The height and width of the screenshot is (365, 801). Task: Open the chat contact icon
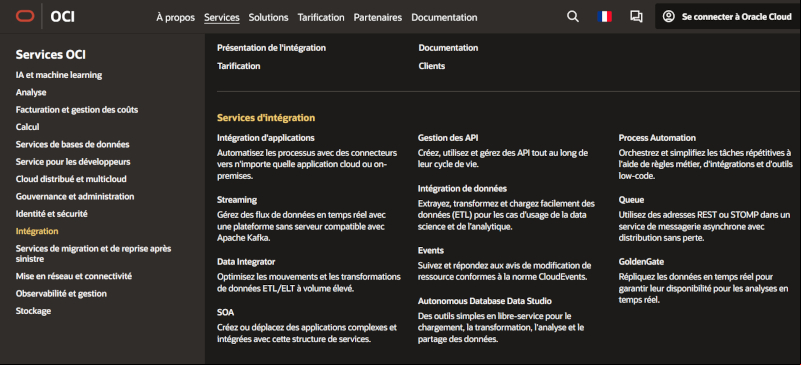636,17
